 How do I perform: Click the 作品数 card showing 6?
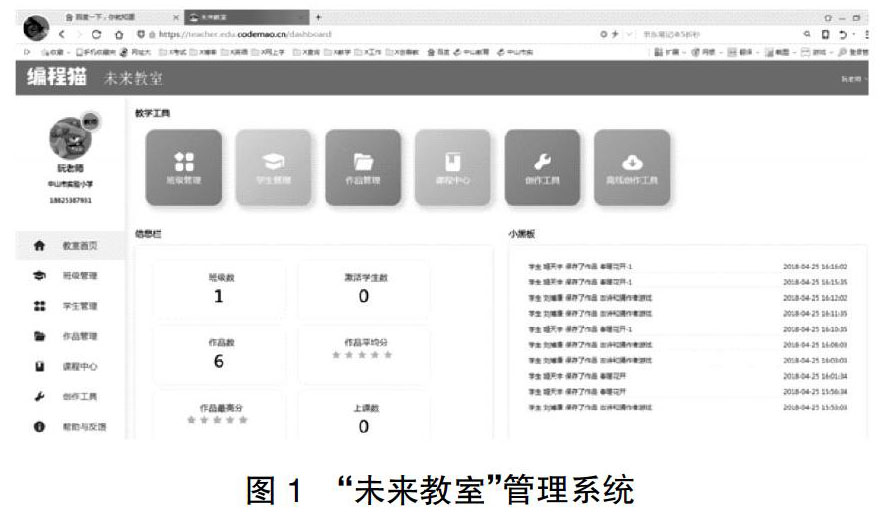click(x=220, y=354)
